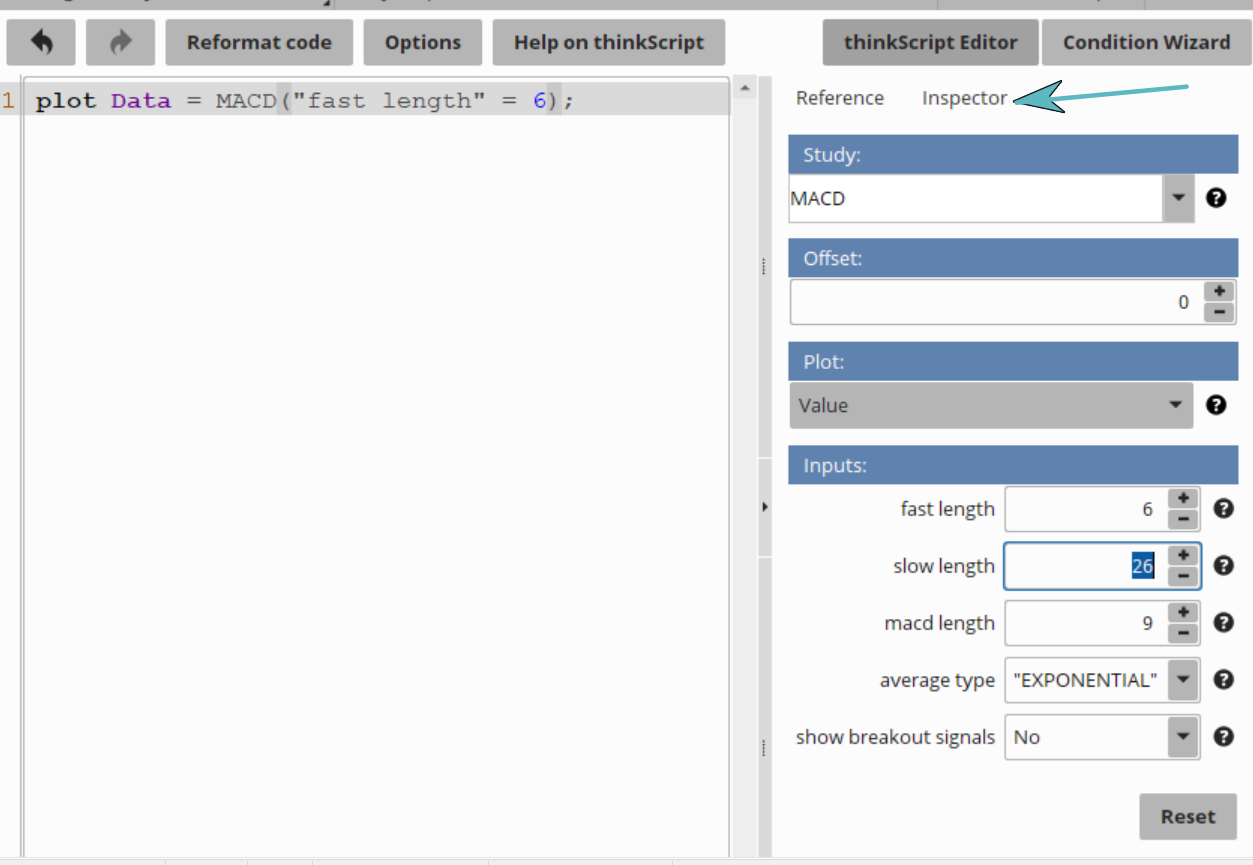Viewport: 1253px width, 865px height.
Task: Click the undo arrow icon
Action: pyautogui.click(x=42, y=42)
